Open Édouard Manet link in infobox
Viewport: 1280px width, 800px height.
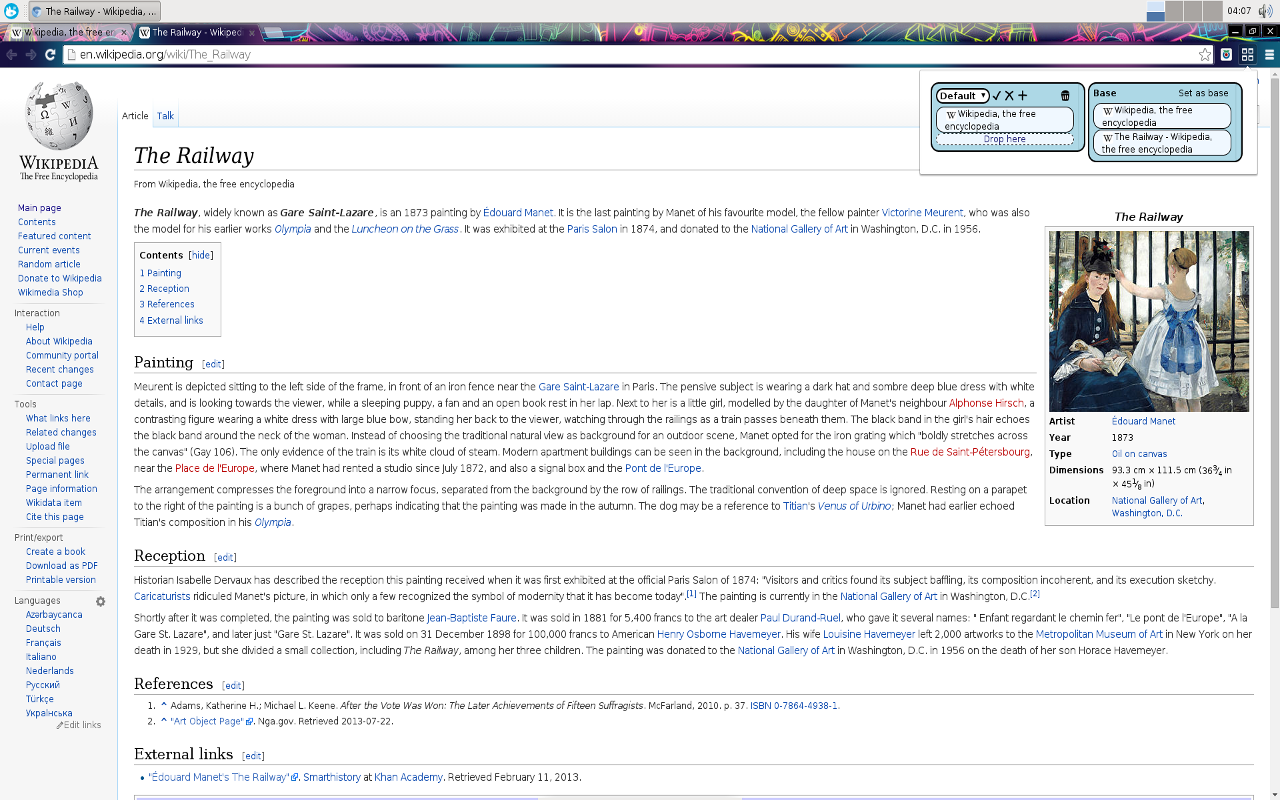1143,421
